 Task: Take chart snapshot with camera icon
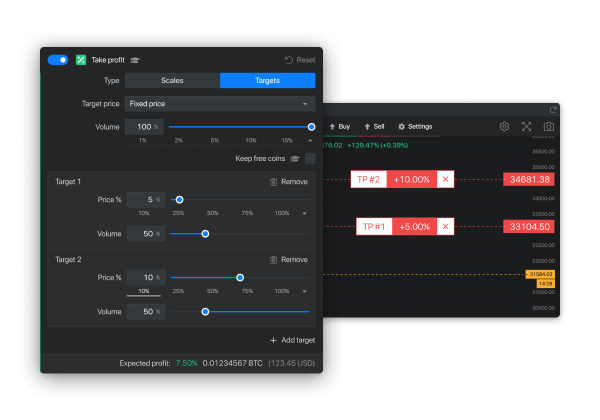549,127
